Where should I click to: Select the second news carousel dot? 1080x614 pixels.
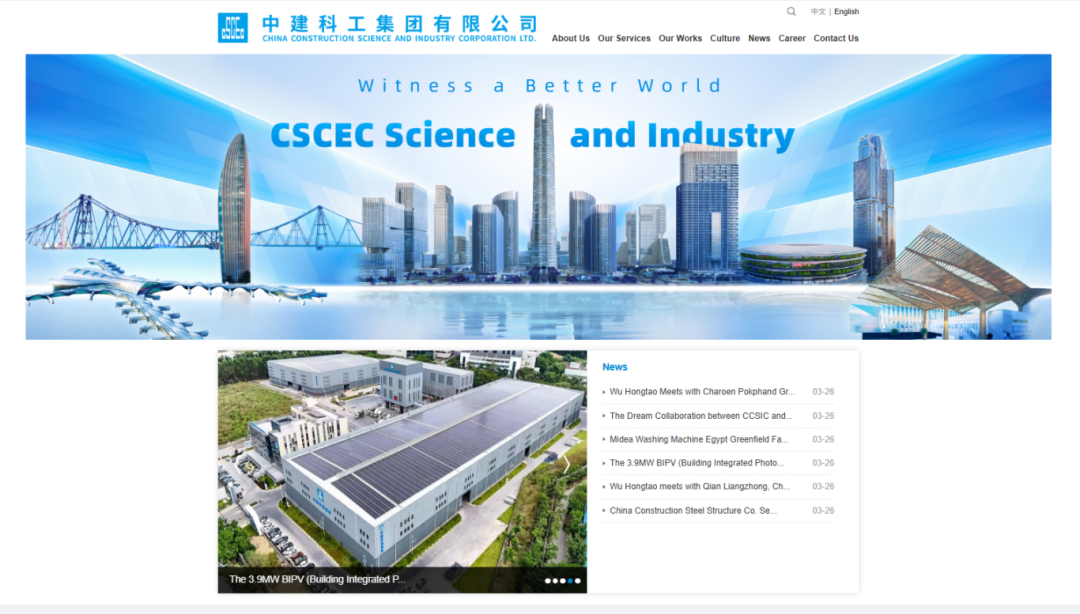[555, 581]
